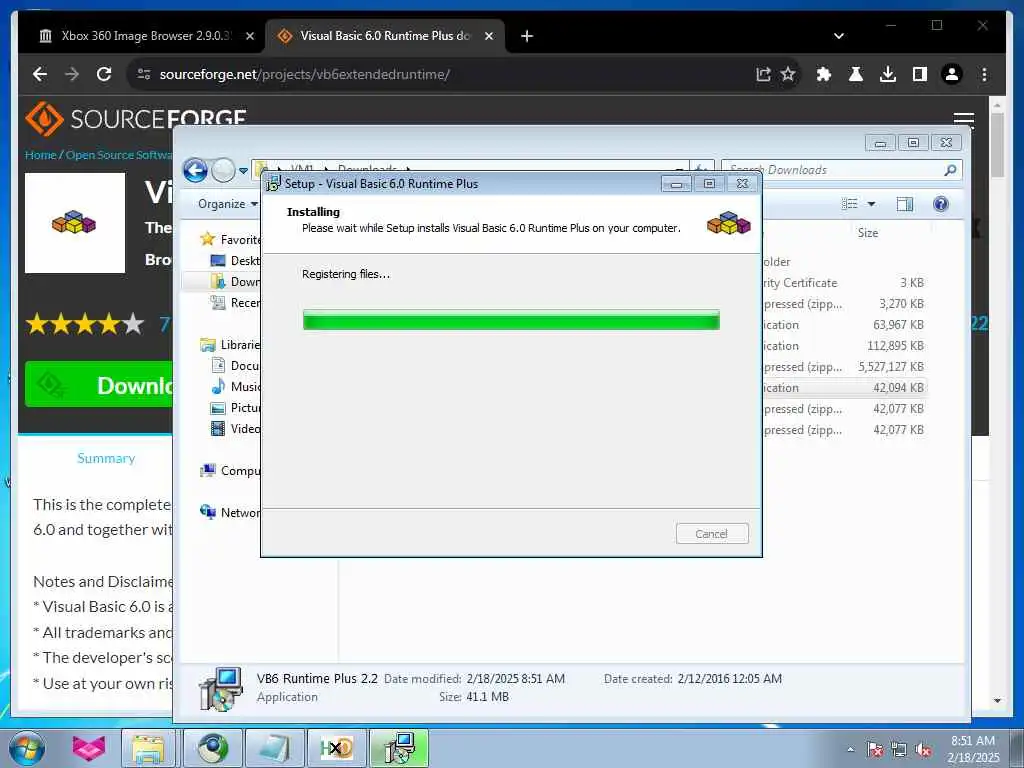Click Explorer forward arrow button

[223, 170]
